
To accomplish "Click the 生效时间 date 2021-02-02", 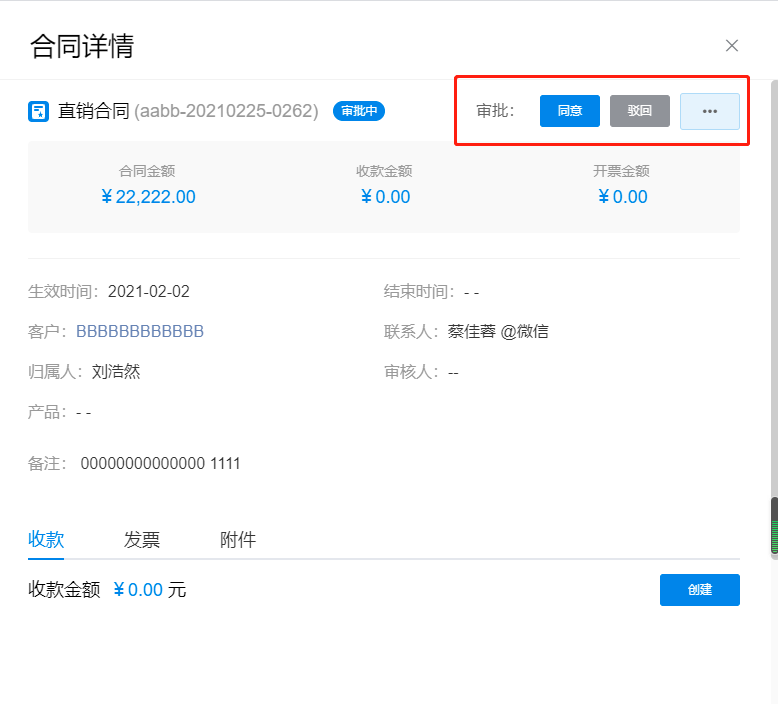I will coord(148,292).
